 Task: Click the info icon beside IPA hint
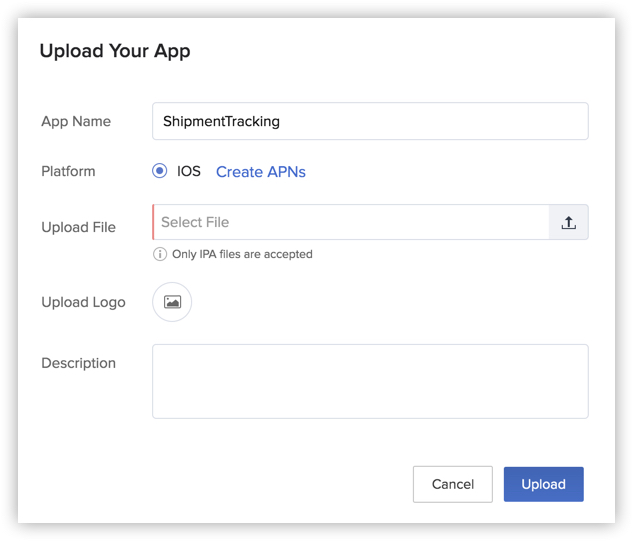click(160, 254)
